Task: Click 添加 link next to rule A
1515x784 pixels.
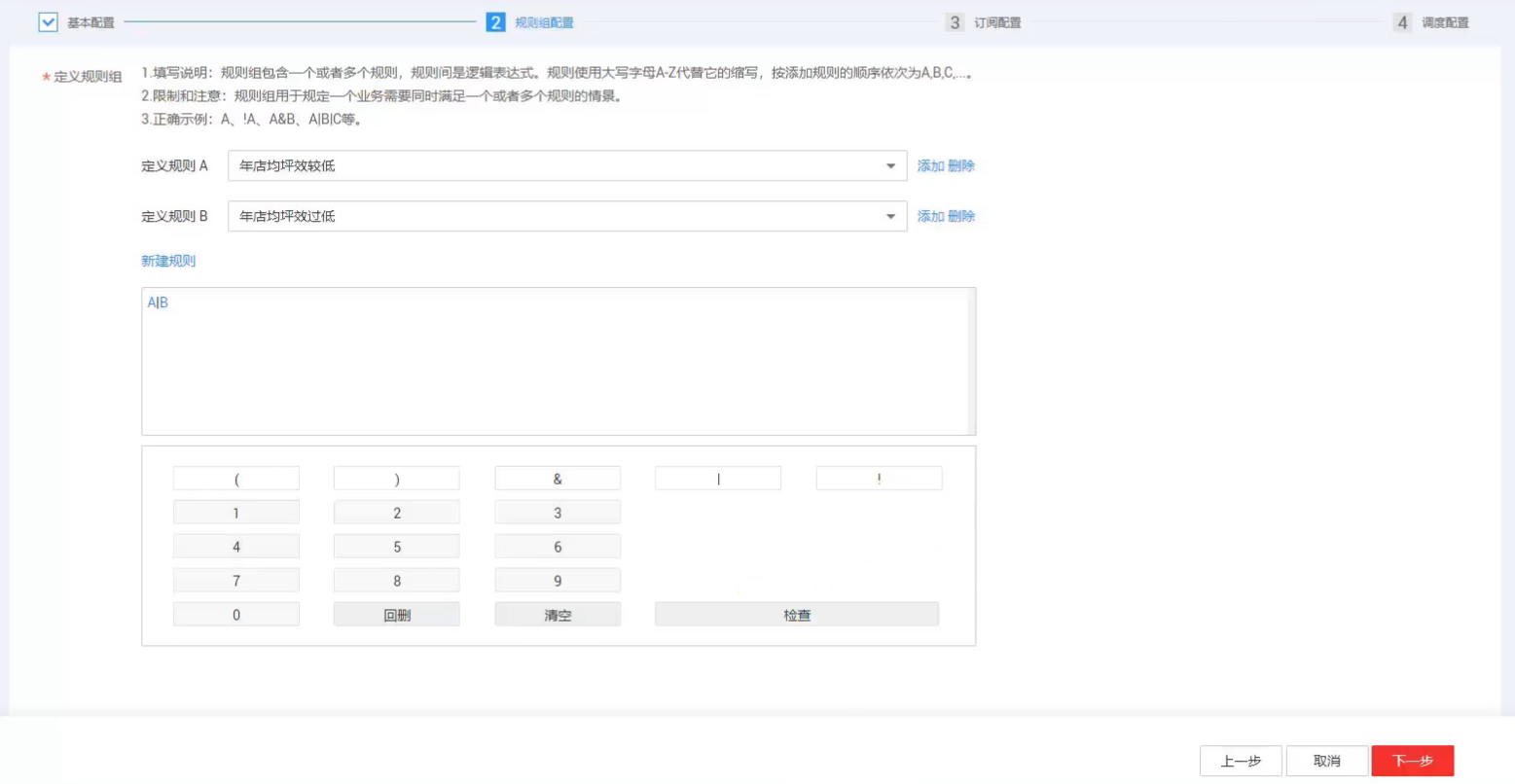Action: click(x=930, y=166)
